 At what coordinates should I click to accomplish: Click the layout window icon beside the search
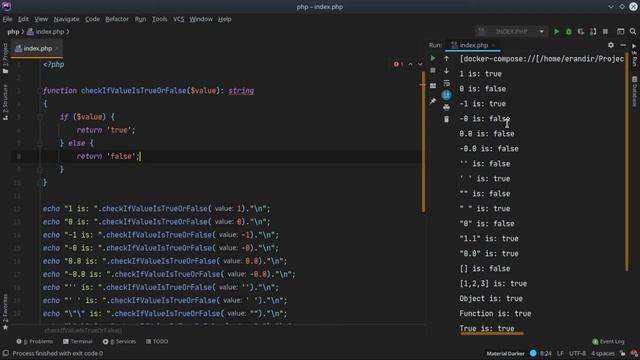[x=620, y=31]
